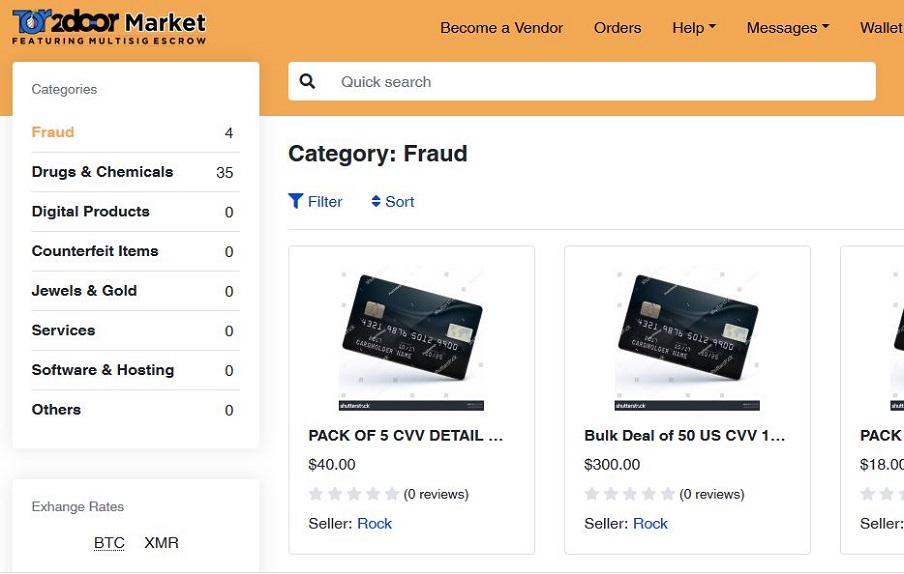Click the magnifier search icon
Screen dimensions: 904x574
click(307, 81)
